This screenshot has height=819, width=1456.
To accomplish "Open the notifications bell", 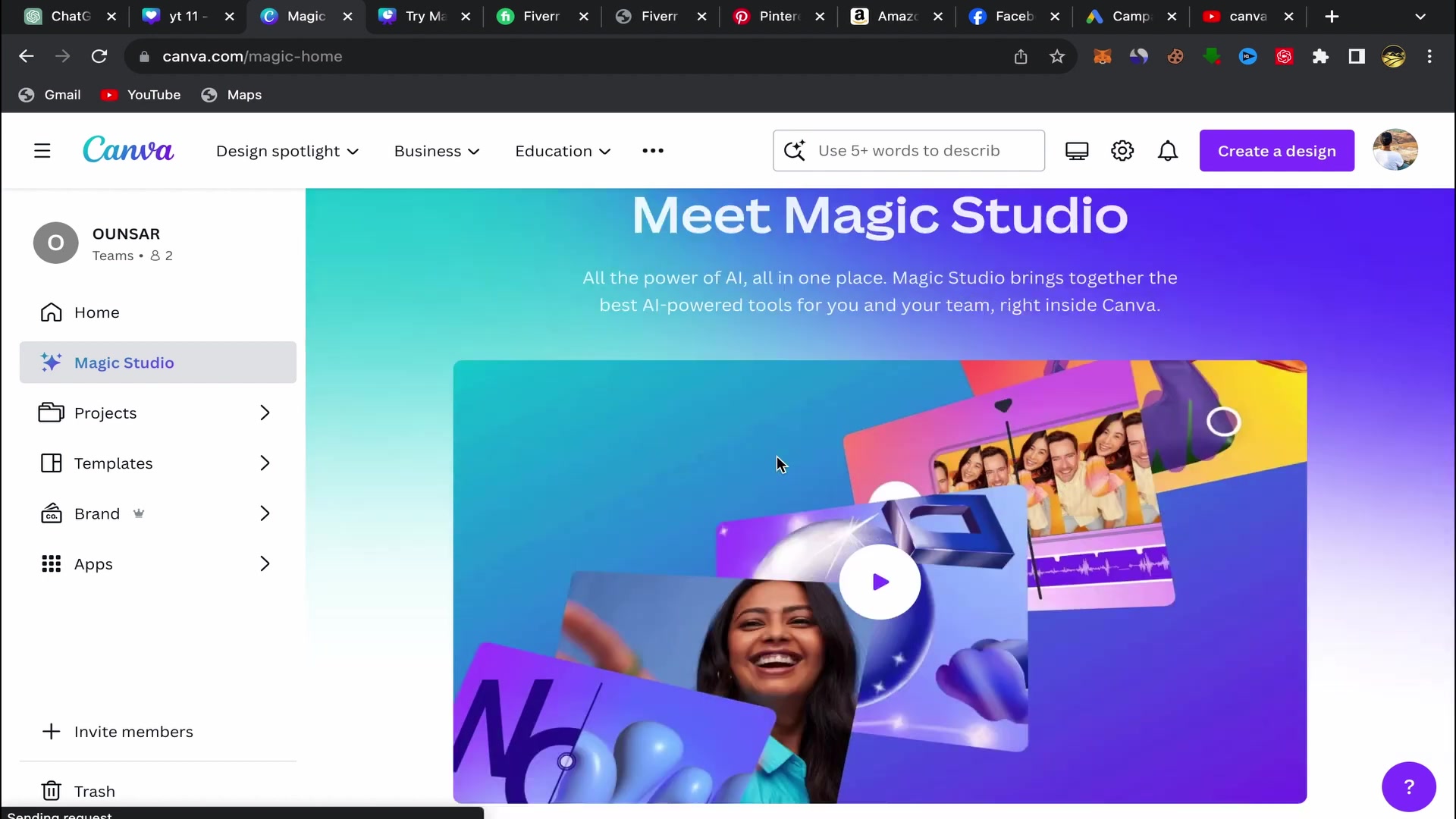I will (x=1168, y=151).
